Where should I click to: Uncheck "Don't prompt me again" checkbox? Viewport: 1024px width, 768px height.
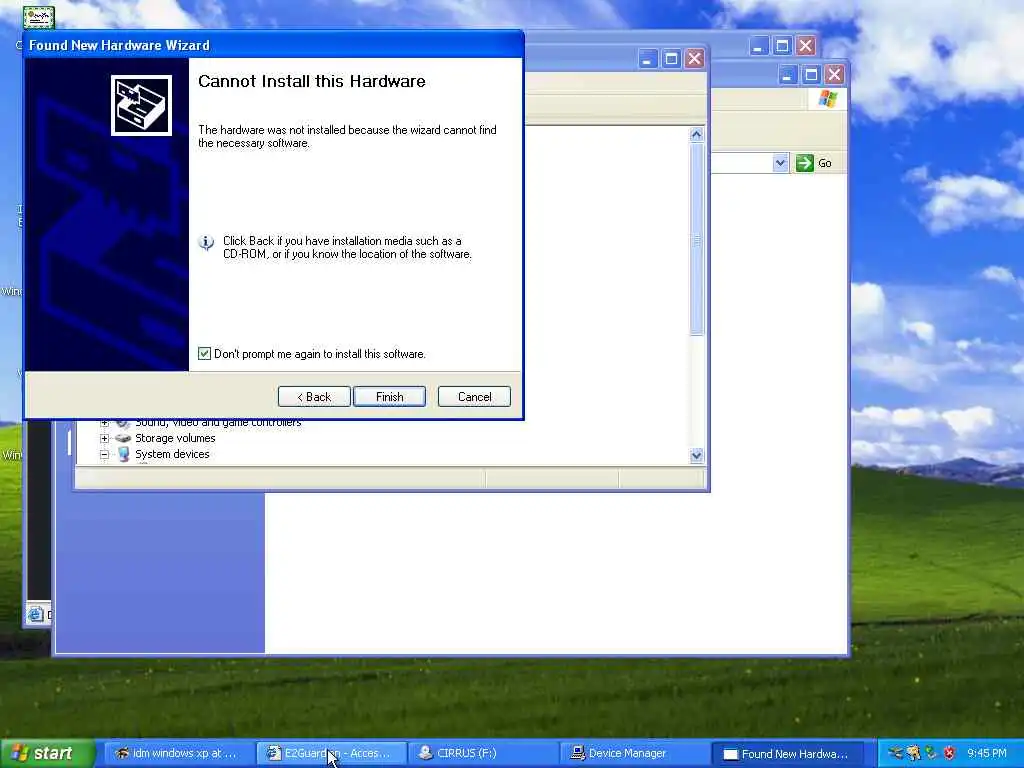(204, 353)
